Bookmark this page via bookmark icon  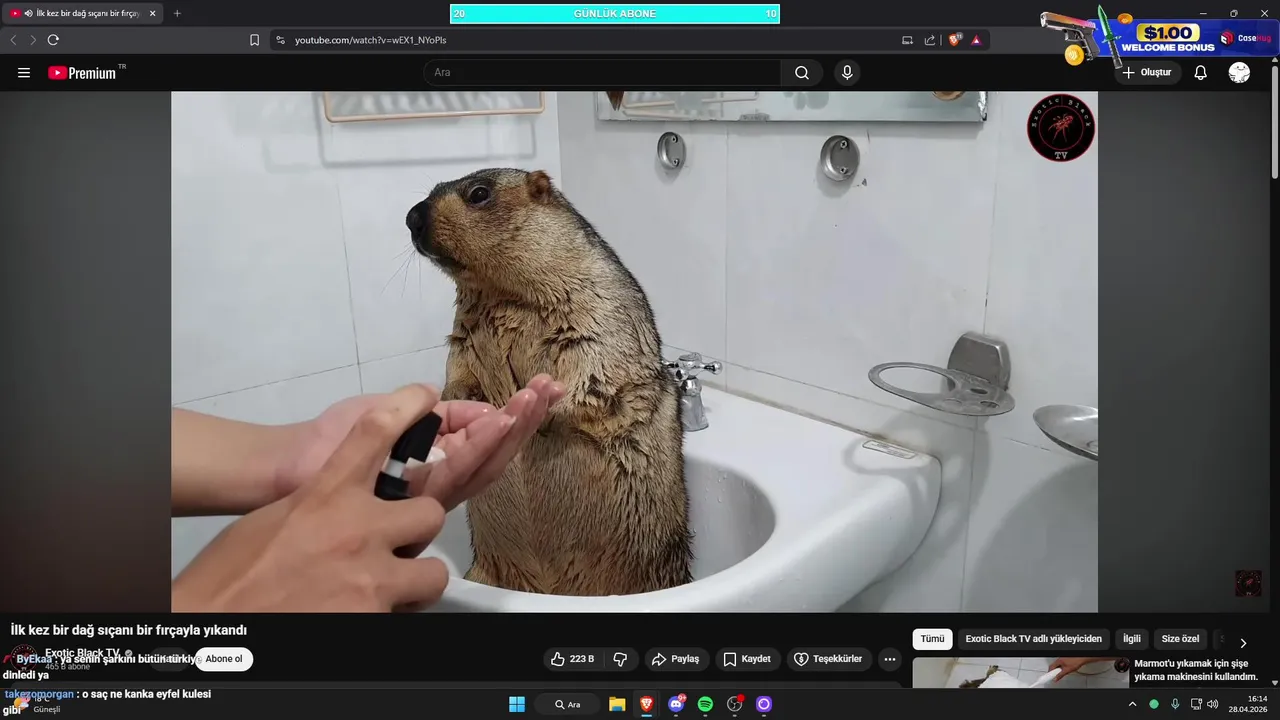[254, 40]
